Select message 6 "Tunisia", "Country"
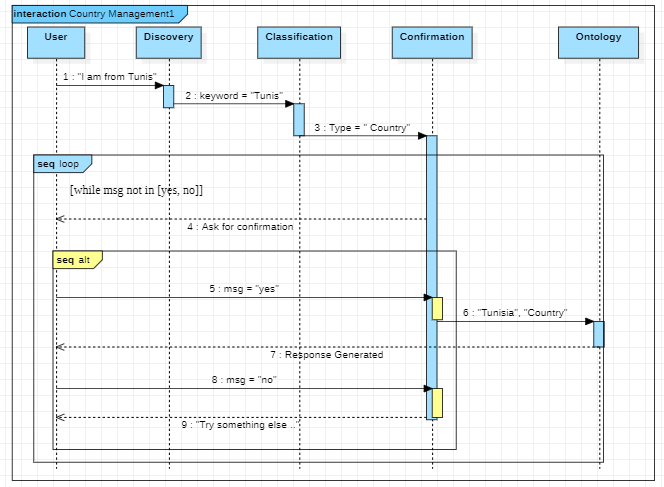664x487 pixels. pos(515,313)
